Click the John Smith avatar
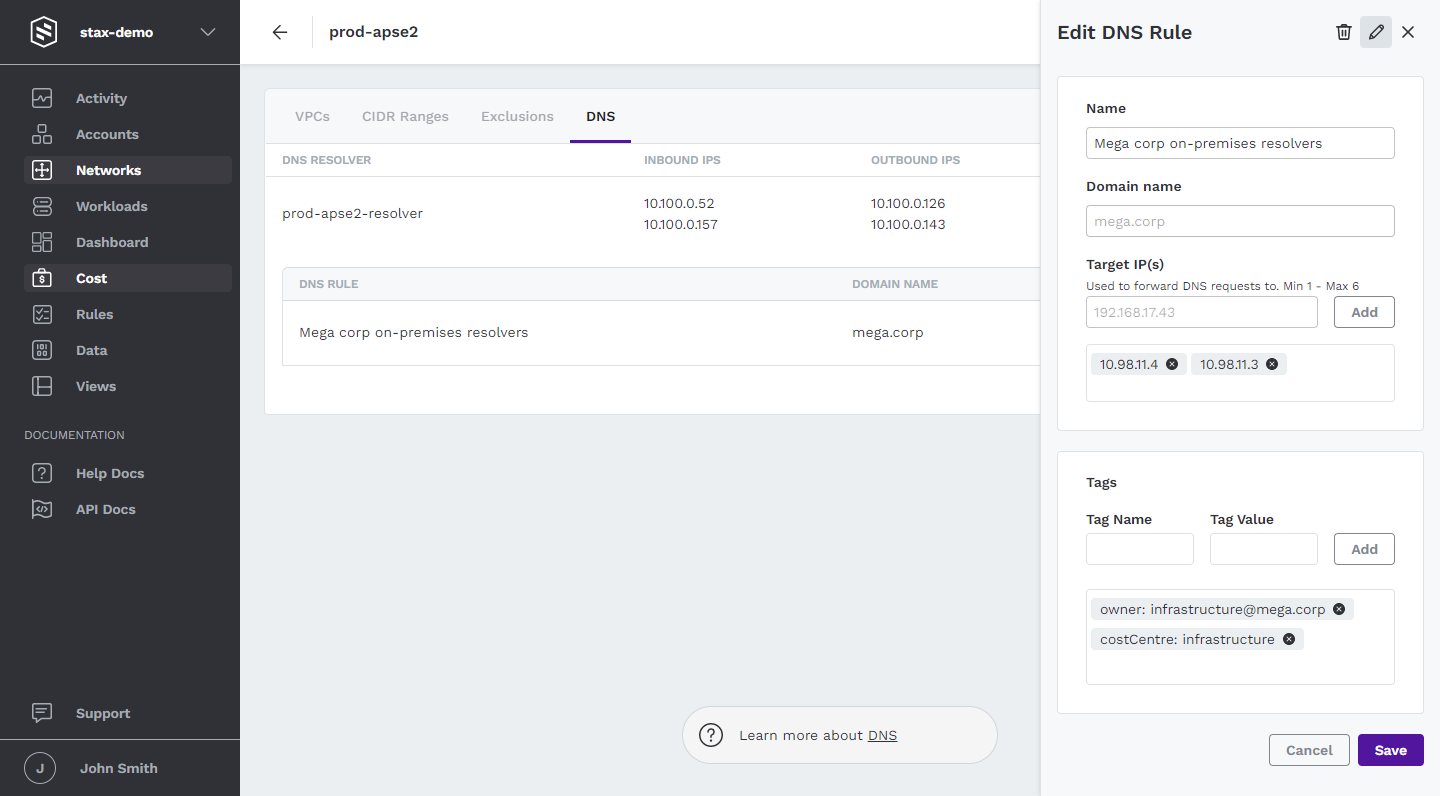Image resolution: width=1440 pixels, height=796 pixels. pos(40,768)
